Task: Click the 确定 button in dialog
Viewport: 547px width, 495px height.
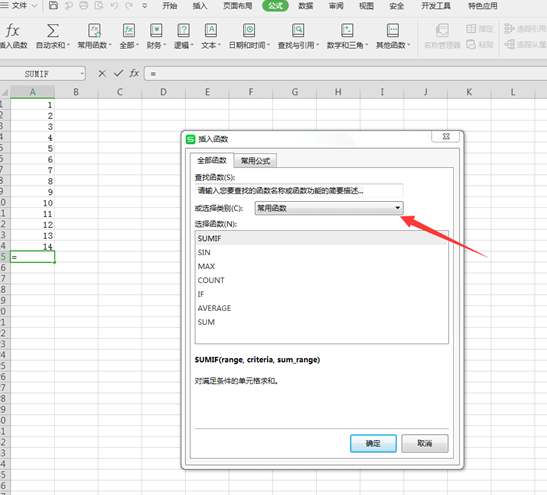Action: click(373, 443)
